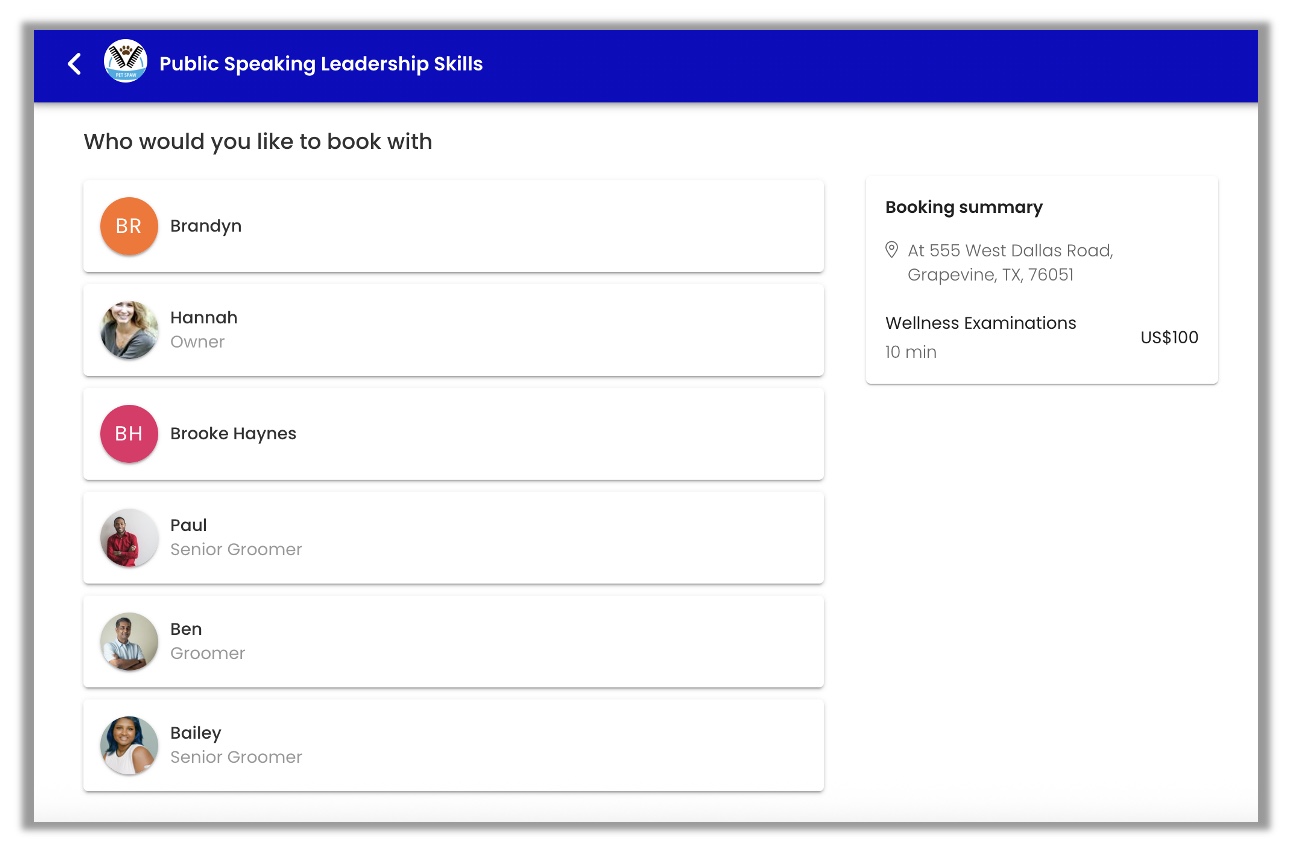Book with Brandyn by clicking his name
Screen dimensions: 1294x846
coord(206,226)
